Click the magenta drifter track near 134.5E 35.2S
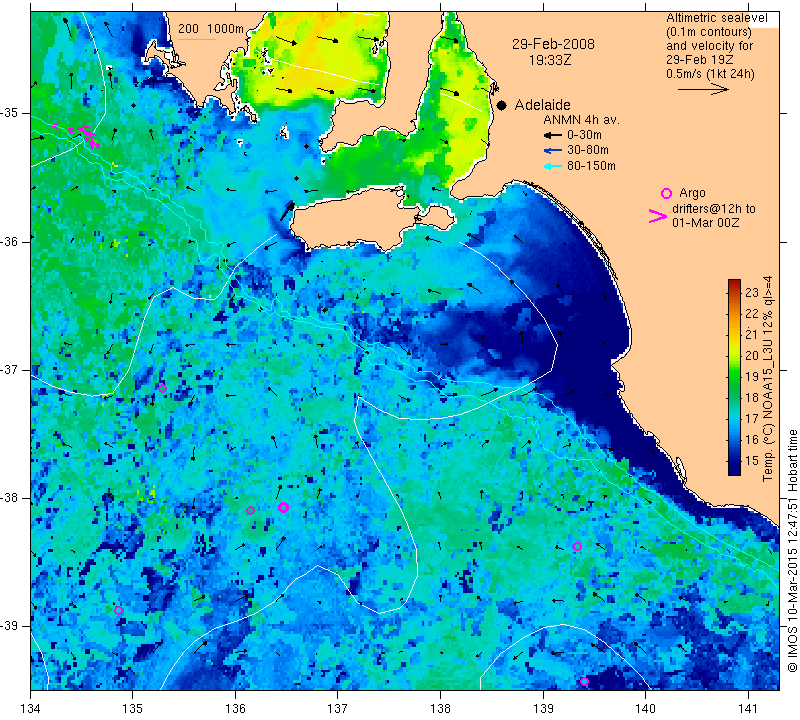The width and height of the screenshot is (800, 720). pos(83,135)
